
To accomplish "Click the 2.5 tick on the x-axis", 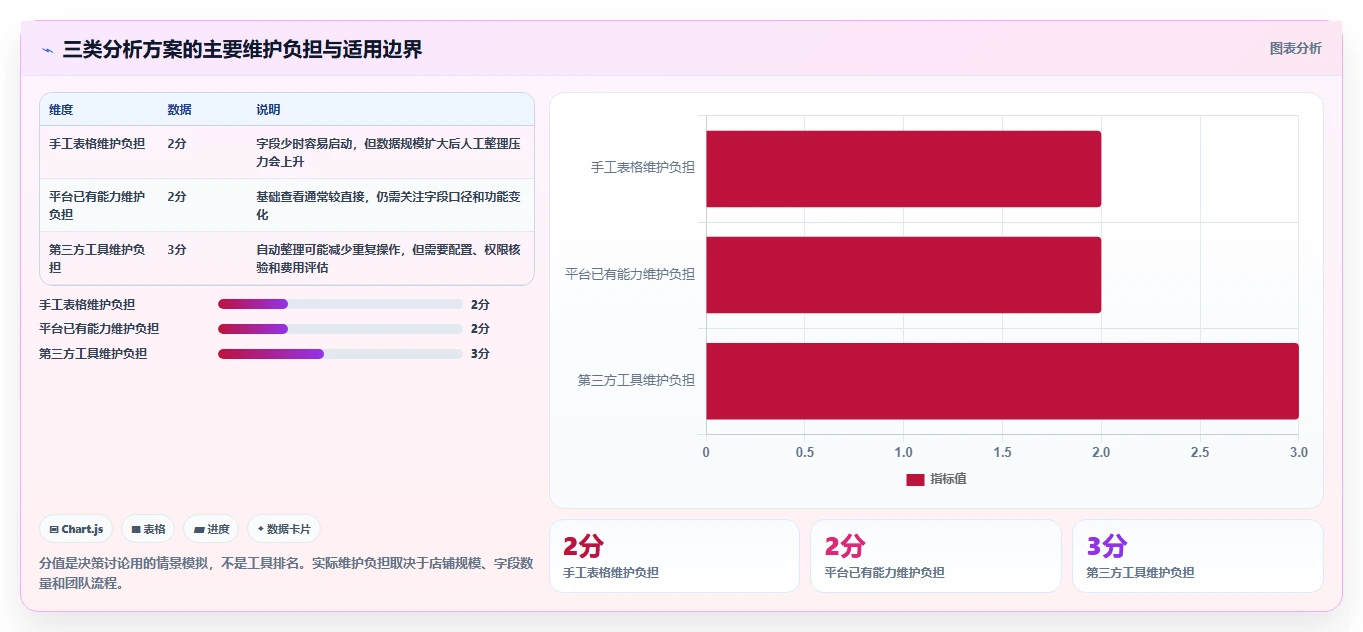I will (x=1200, y=452).
